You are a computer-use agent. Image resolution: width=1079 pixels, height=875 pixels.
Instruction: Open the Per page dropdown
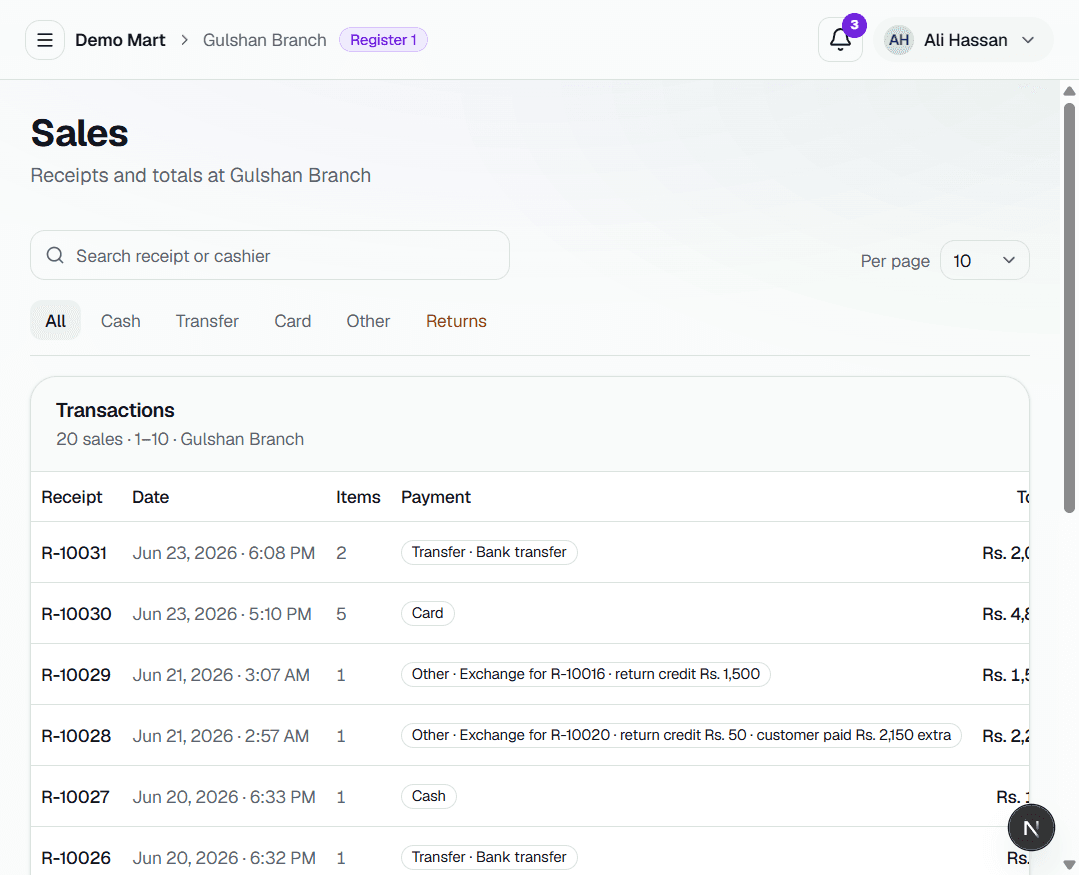pyautogui.click(x=984, y=260)
